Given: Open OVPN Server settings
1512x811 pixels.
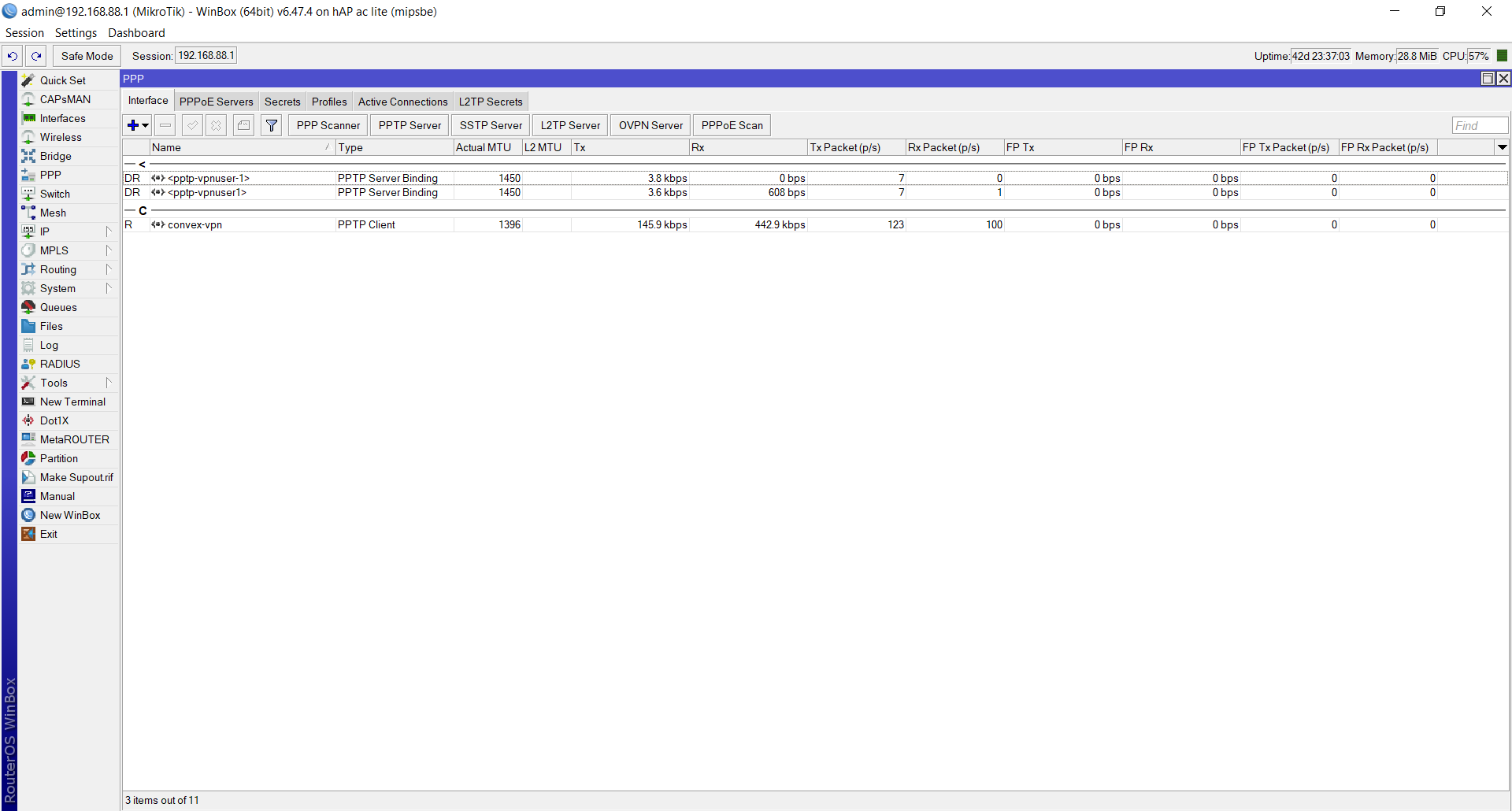Looking at the screenshot, I should [650, 125].
